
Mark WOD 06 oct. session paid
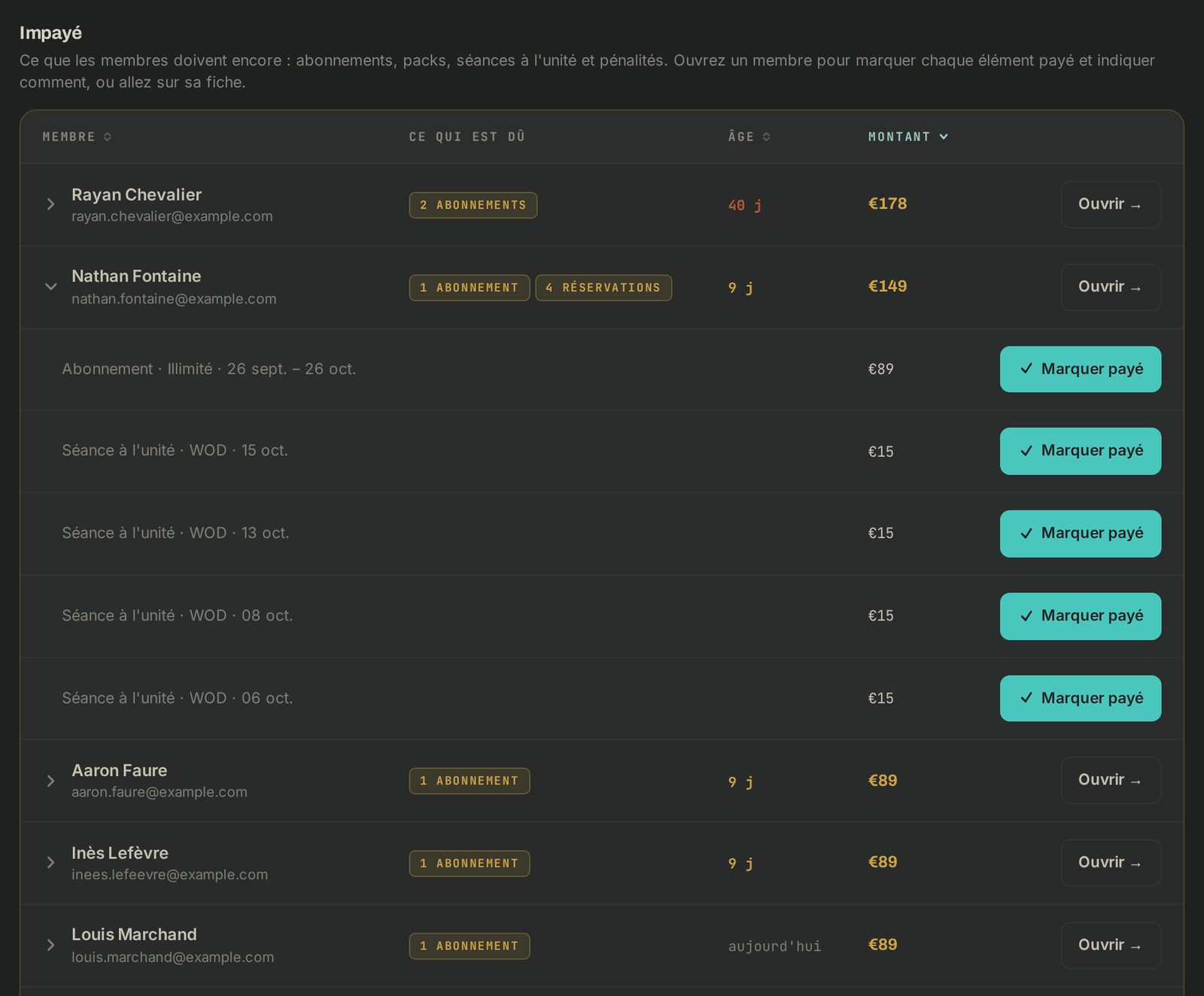tap(1081, 699)
